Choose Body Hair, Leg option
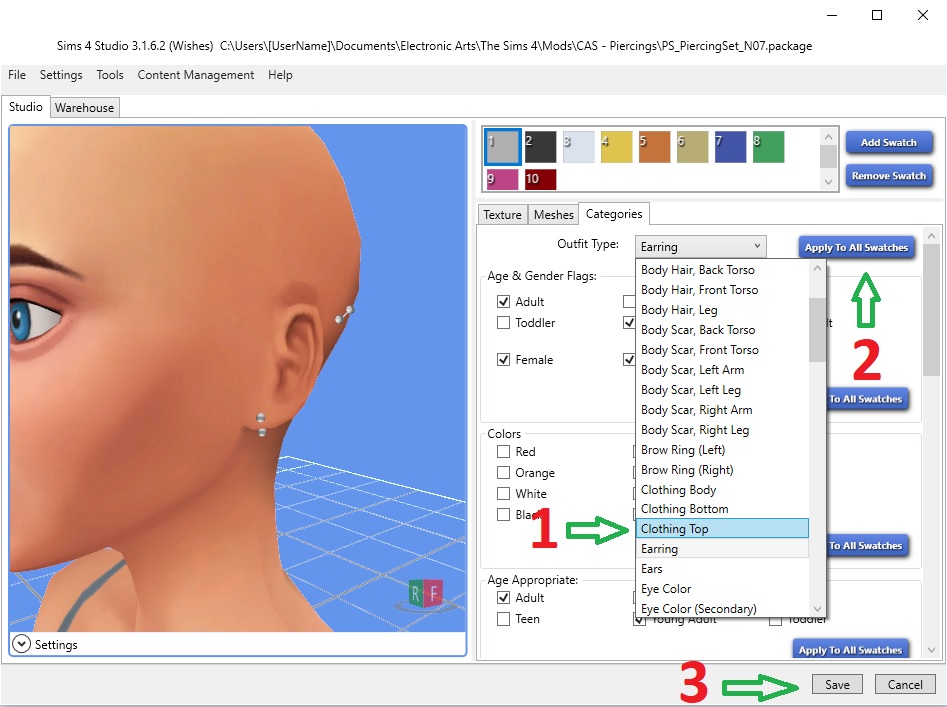This screenshot has height=707, width=947. click(x=722, y=310)
